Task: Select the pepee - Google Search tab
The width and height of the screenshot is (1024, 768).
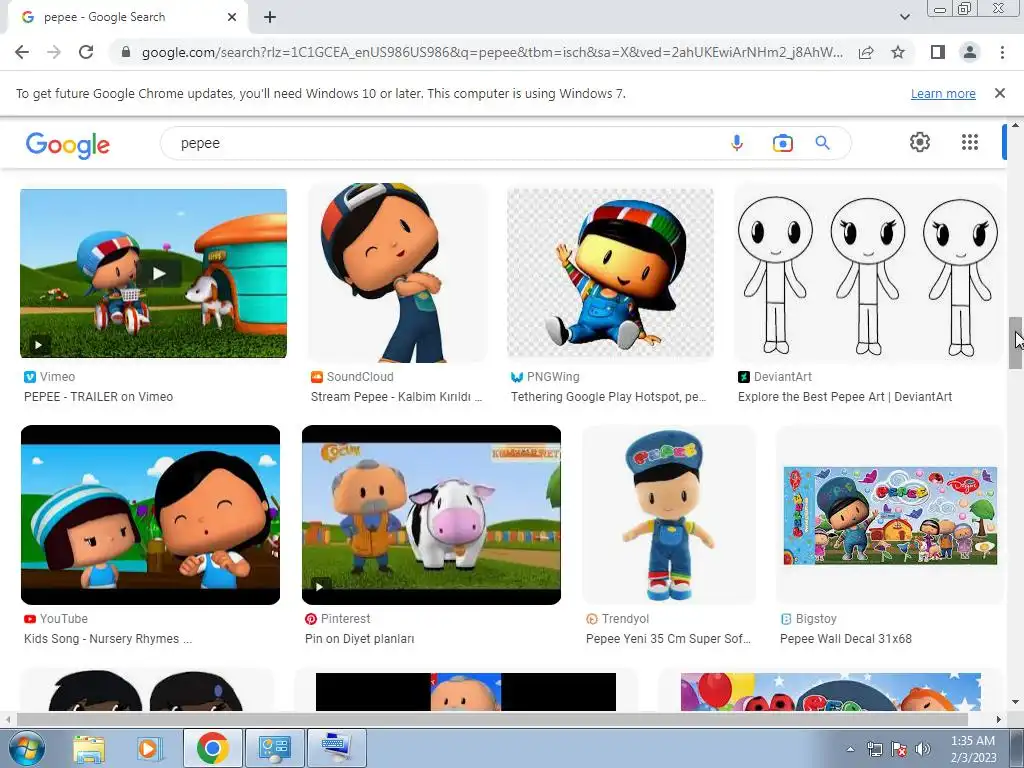Action: (x=127, y=17)
